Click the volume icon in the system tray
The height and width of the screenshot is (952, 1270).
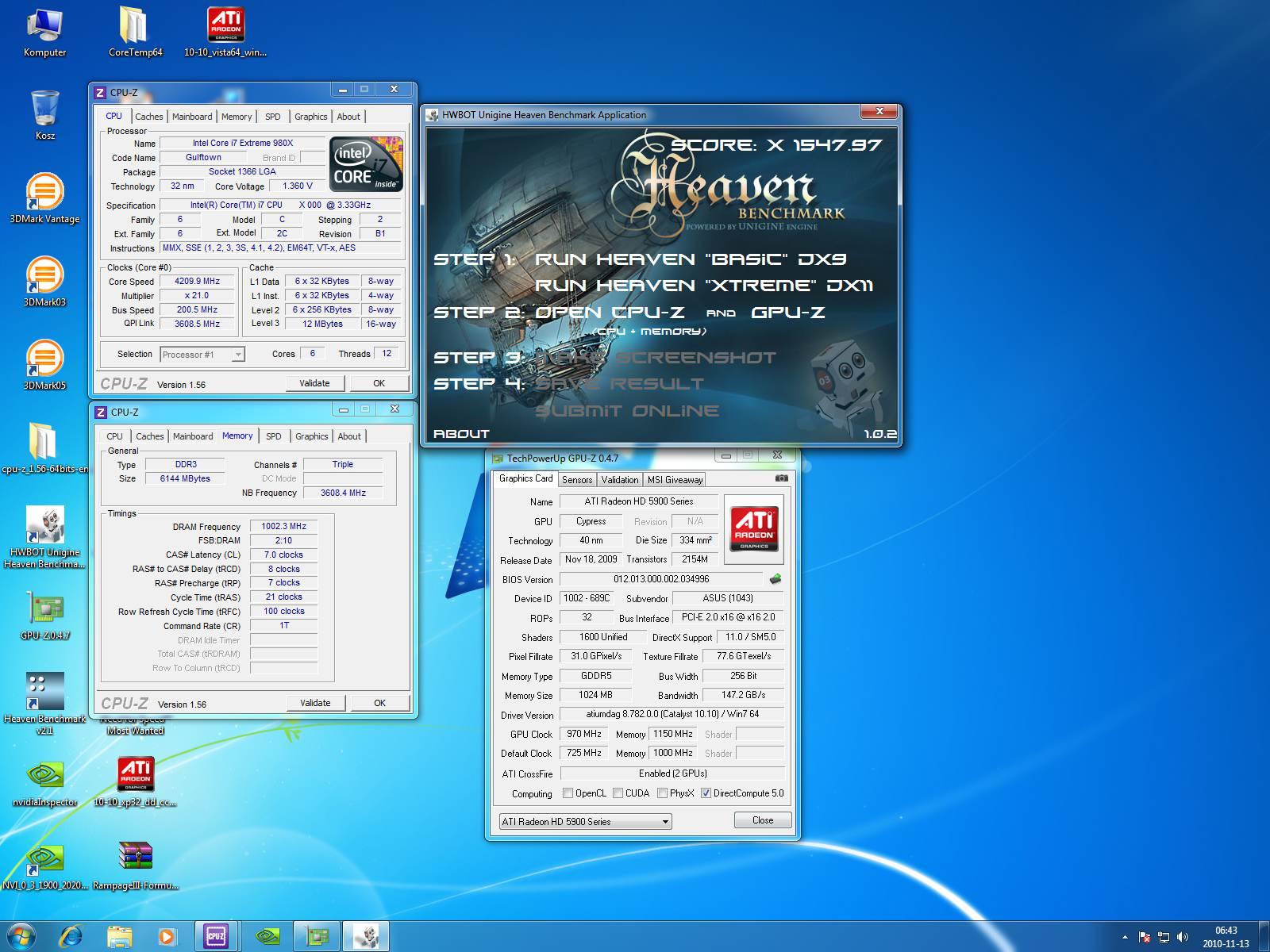point(1183,937)
